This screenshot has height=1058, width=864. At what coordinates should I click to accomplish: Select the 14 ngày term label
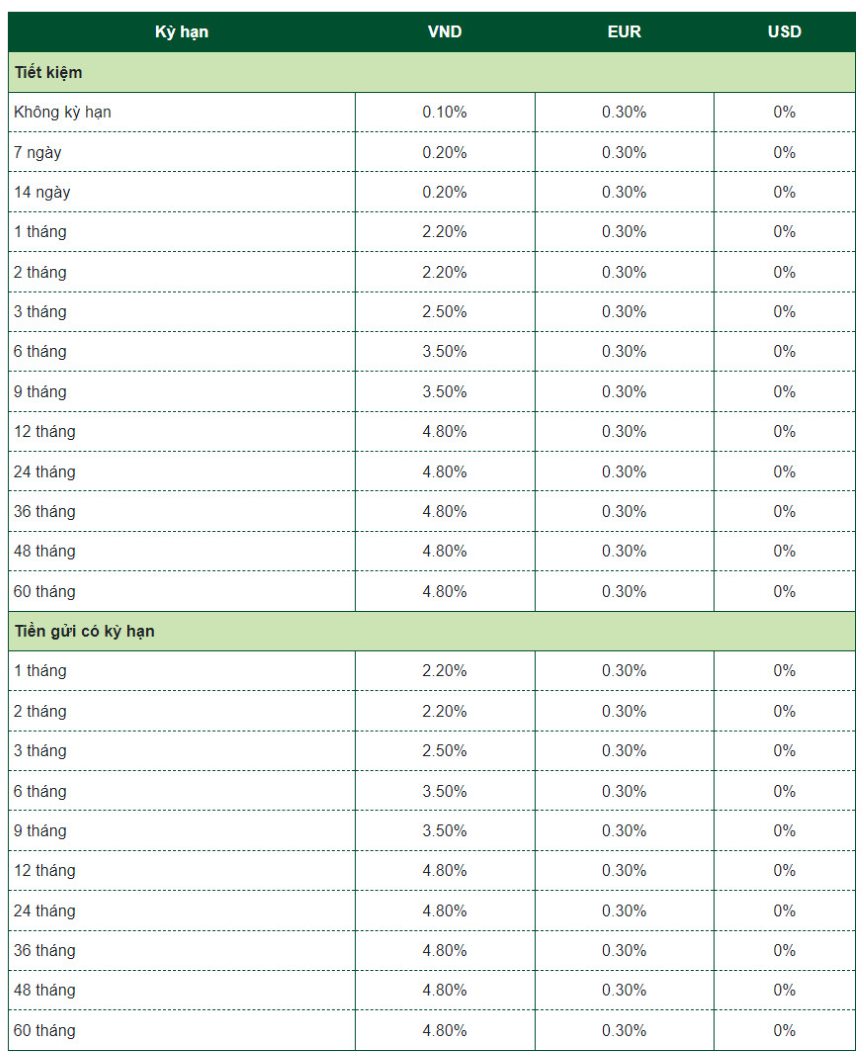coord(42,192)
